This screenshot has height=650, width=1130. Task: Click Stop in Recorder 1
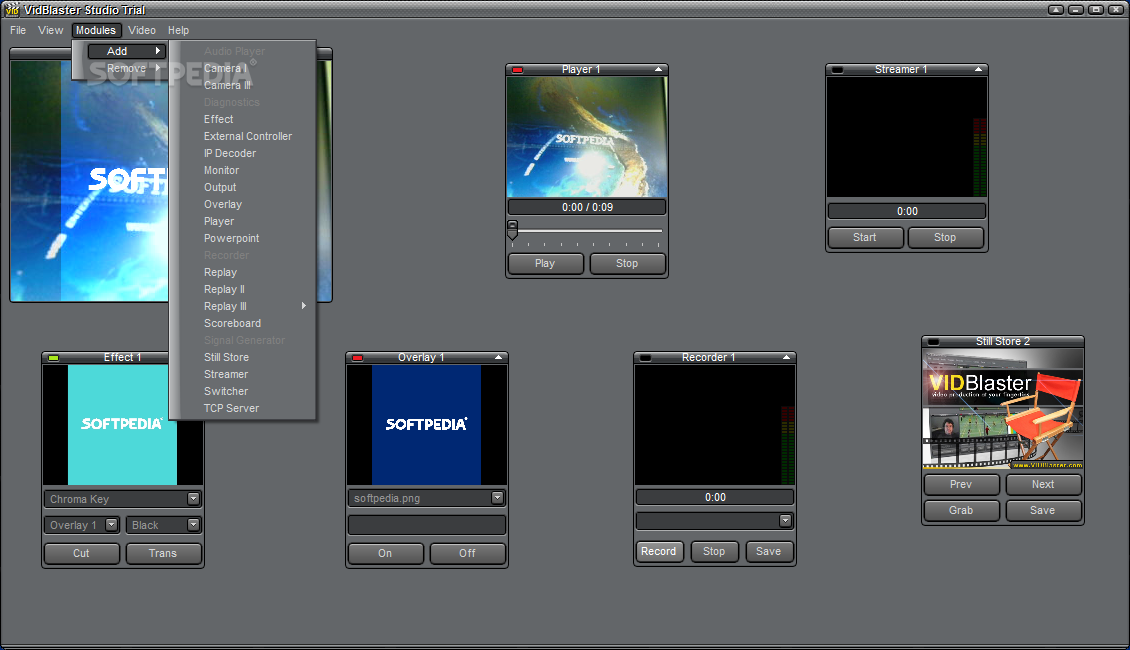coord(714,551)
